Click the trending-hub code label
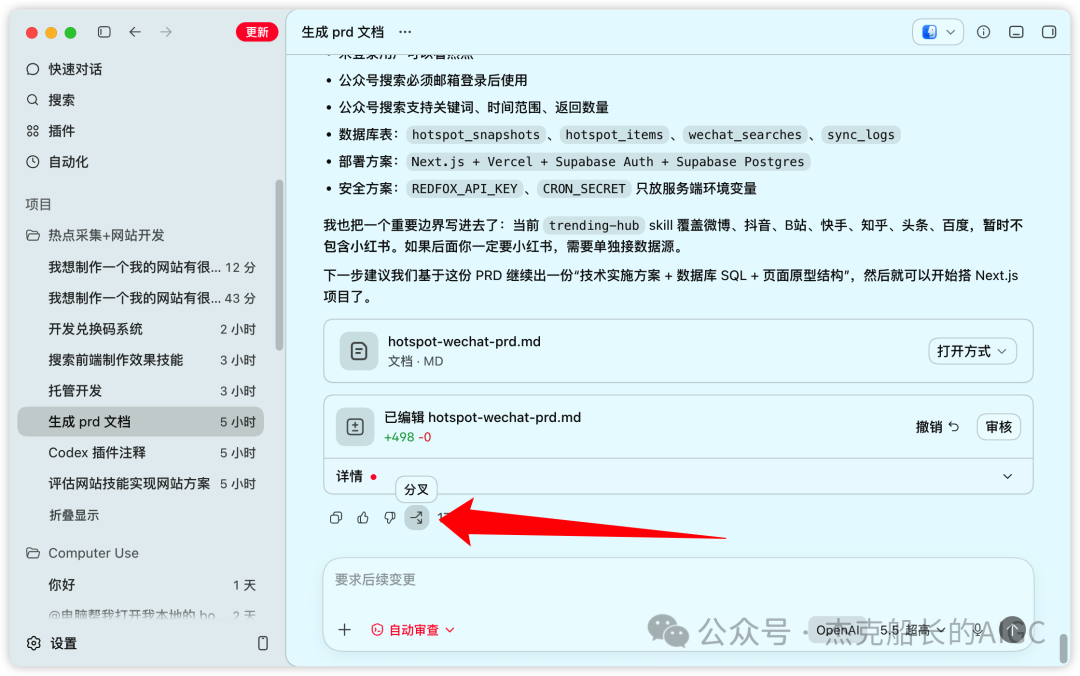 tap(594, 225)
